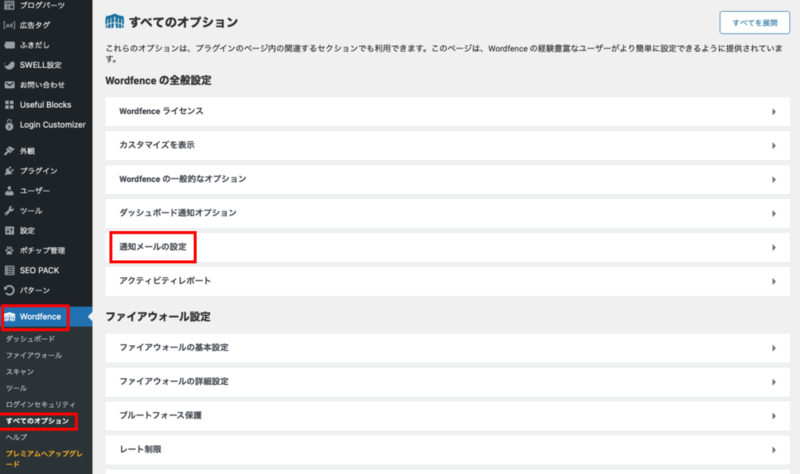Click the SWELL設定 icon in sidebar
The width and height of the screenshot is (800, 474).
[9, 65]
